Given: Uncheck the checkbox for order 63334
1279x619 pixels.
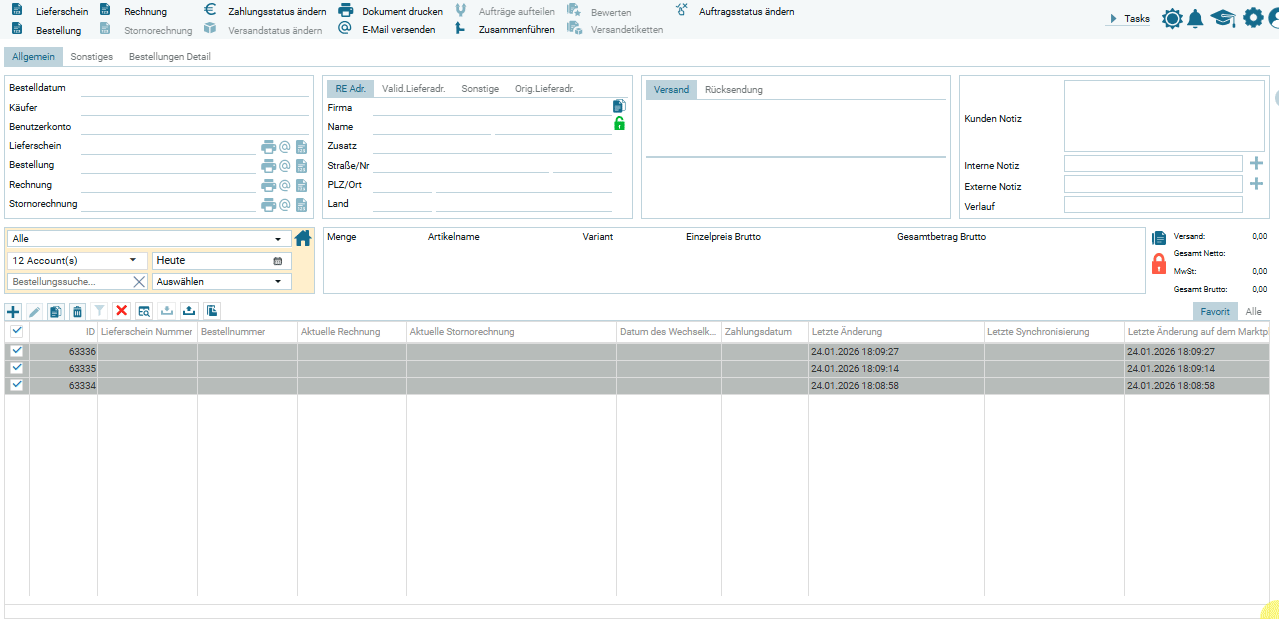Looking at the screenshot, I should click(x=16, y=385).
